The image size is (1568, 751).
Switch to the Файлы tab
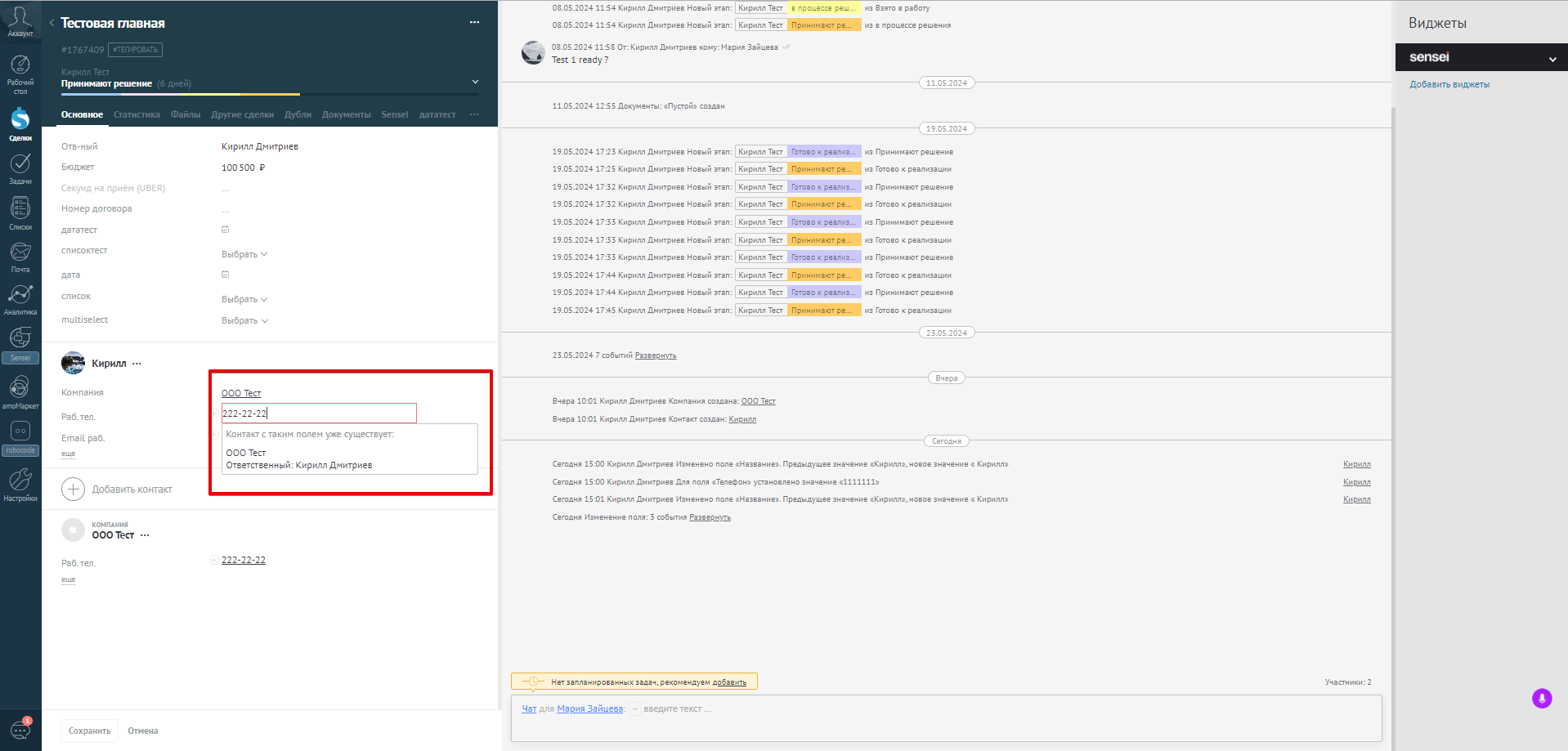pos(186,114)
